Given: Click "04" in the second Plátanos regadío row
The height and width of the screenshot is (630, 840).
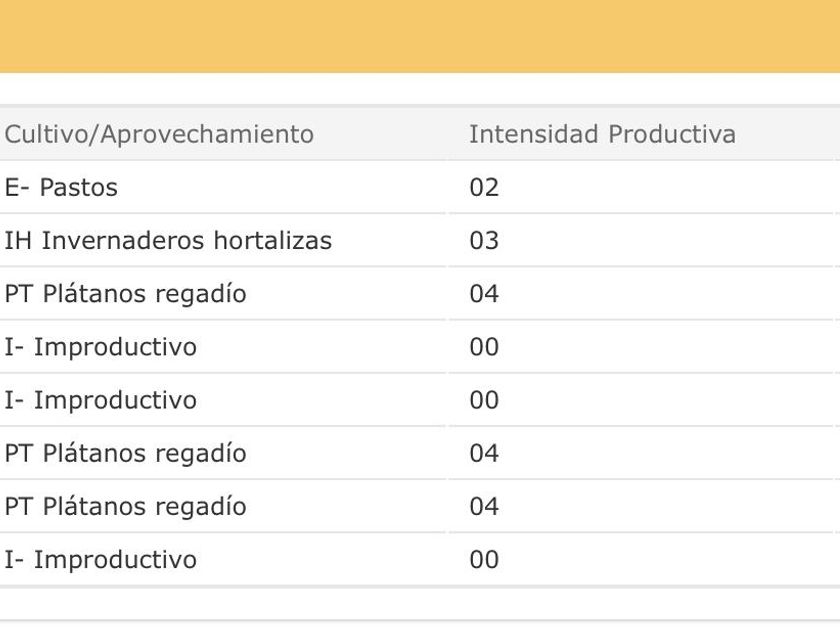Looking at the screenshot, I should pyautogui.click(x=484, y=453).
